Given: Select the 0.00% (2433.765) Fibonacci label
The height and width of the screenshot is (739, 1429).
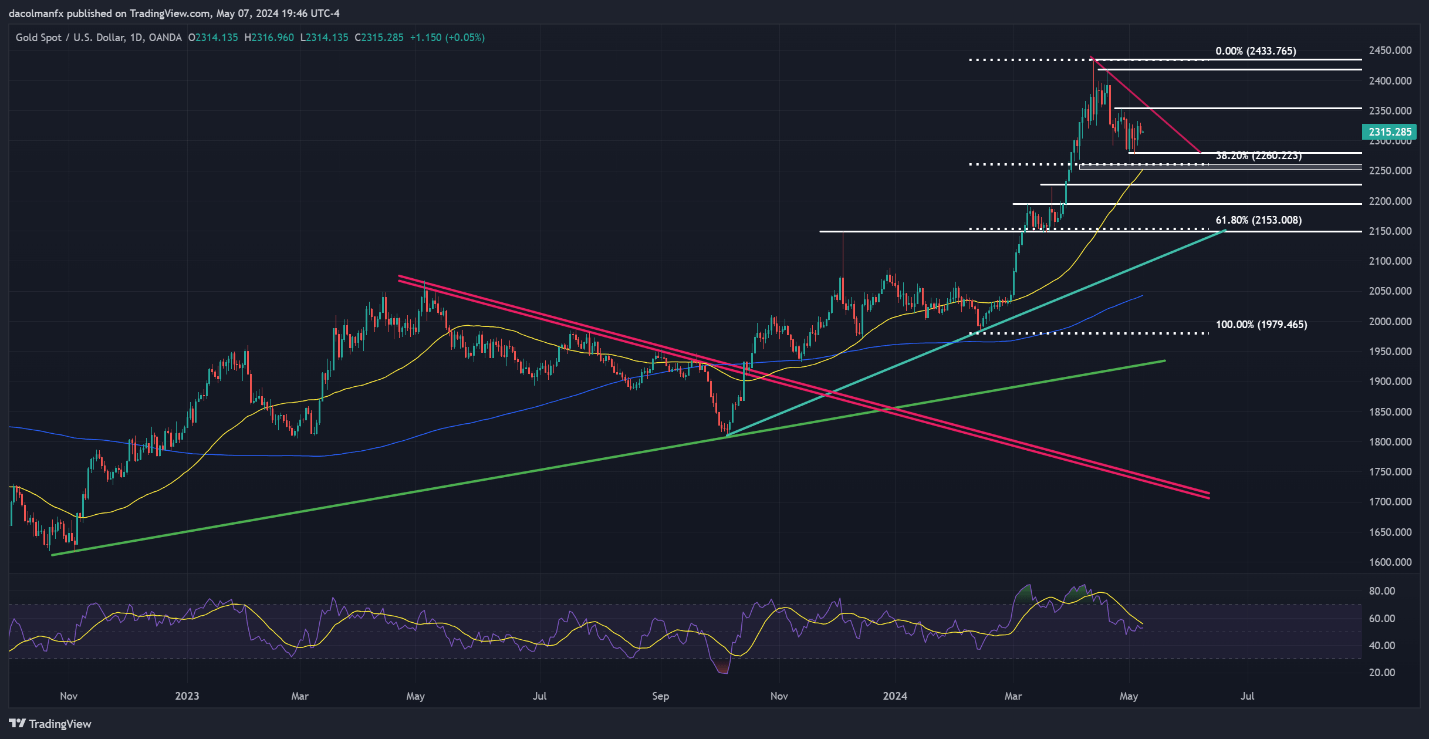Looking at the screenshot, I should coord(1255,51).
